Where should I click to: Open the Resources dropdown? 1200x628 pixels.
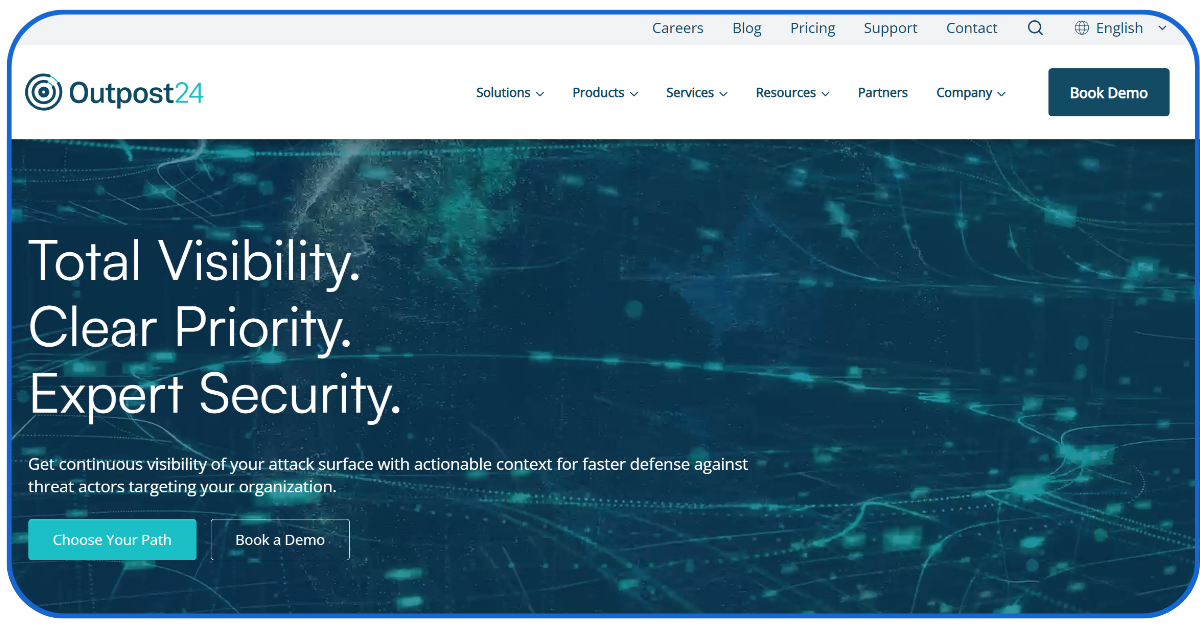tap(792, 92)
